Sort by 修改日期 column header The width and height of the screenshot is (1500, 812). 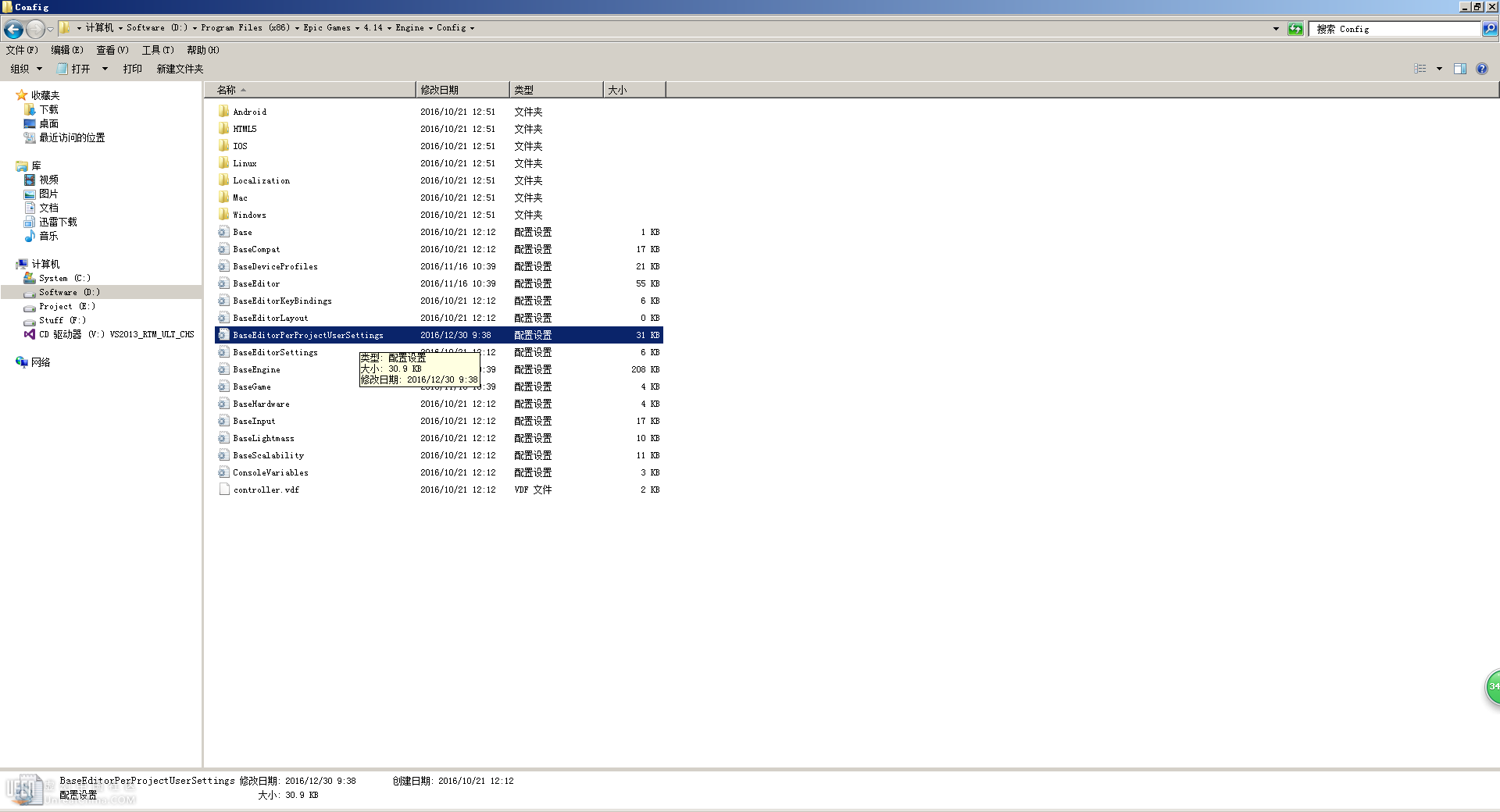click(461, 90)
